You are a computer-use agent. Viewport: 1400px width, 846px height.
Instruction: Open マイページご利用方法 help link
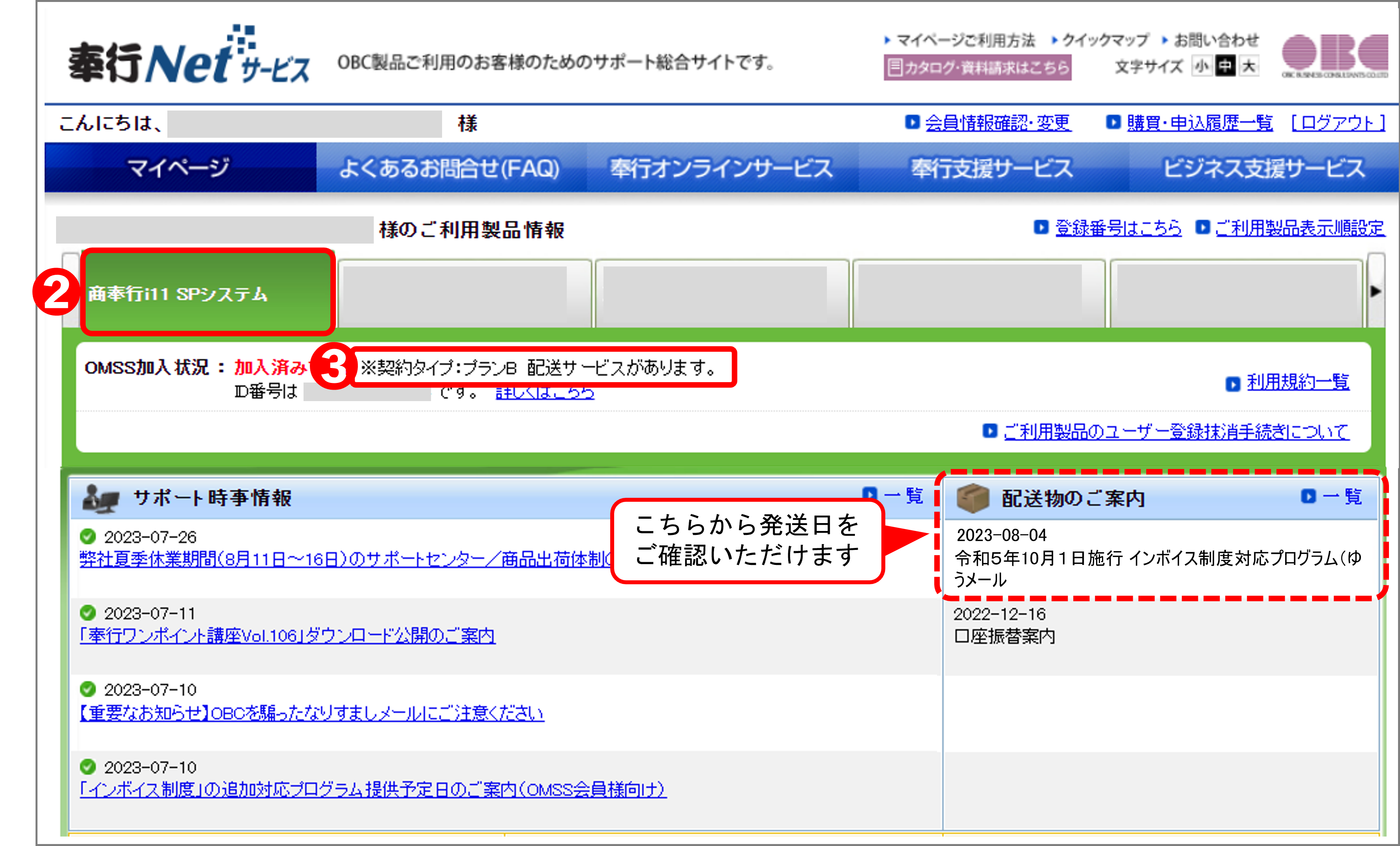click(x=965, y=40)
